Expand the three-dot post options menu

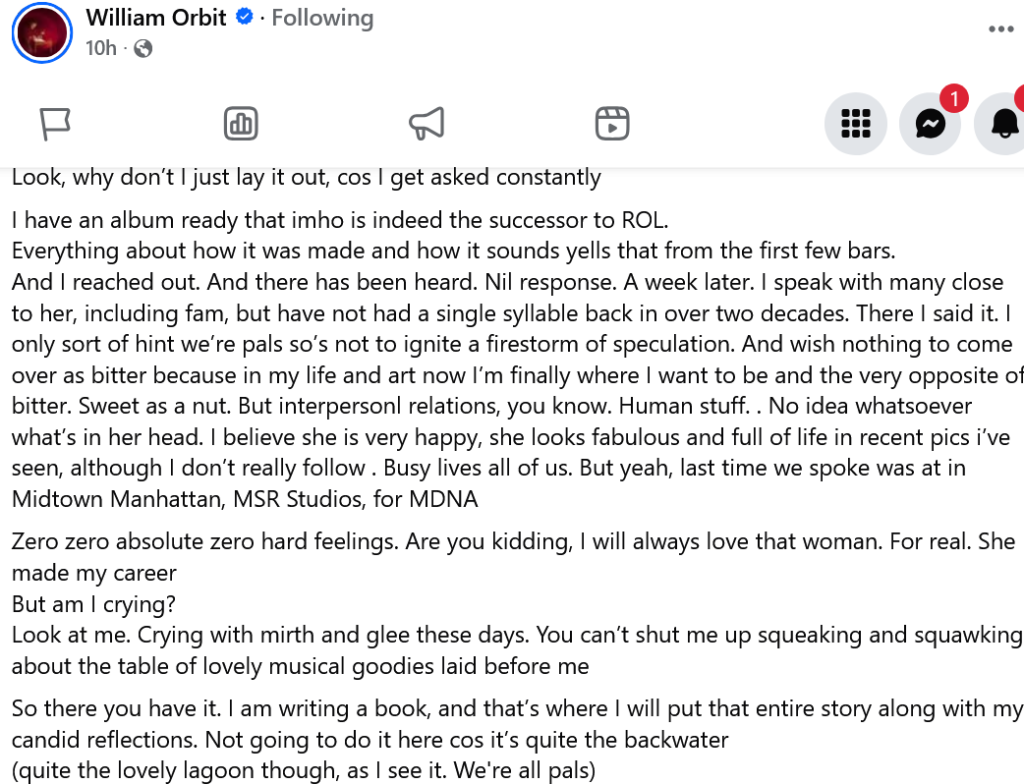tap(1001, 29)
